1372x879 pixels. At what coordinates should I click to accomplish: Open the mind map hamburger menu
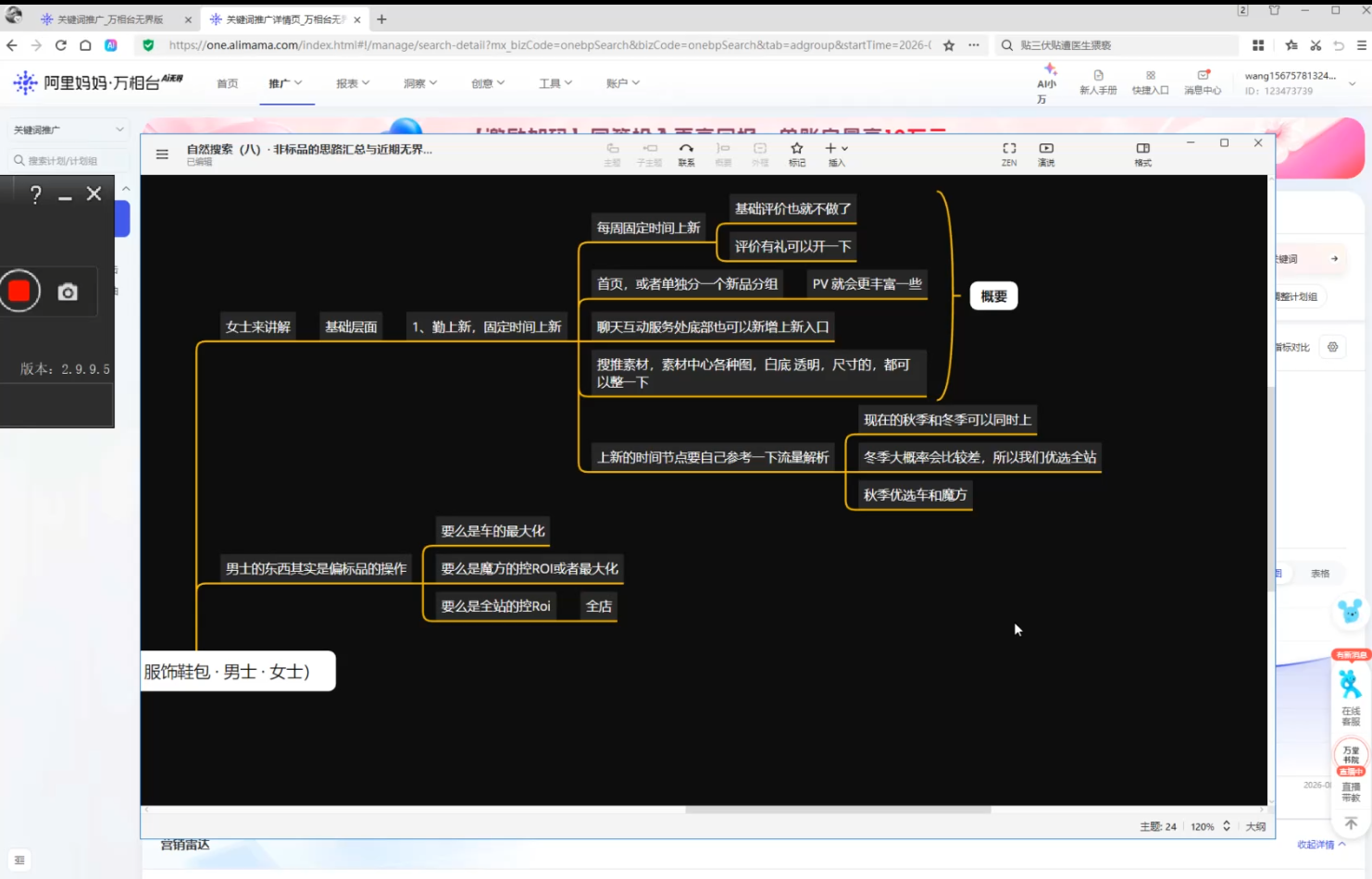pos(162,155)
